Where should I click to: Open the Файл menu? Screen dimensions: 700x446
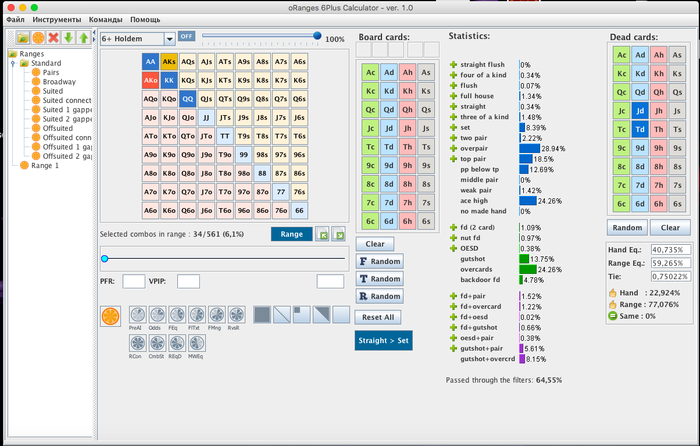pos(15,20)
